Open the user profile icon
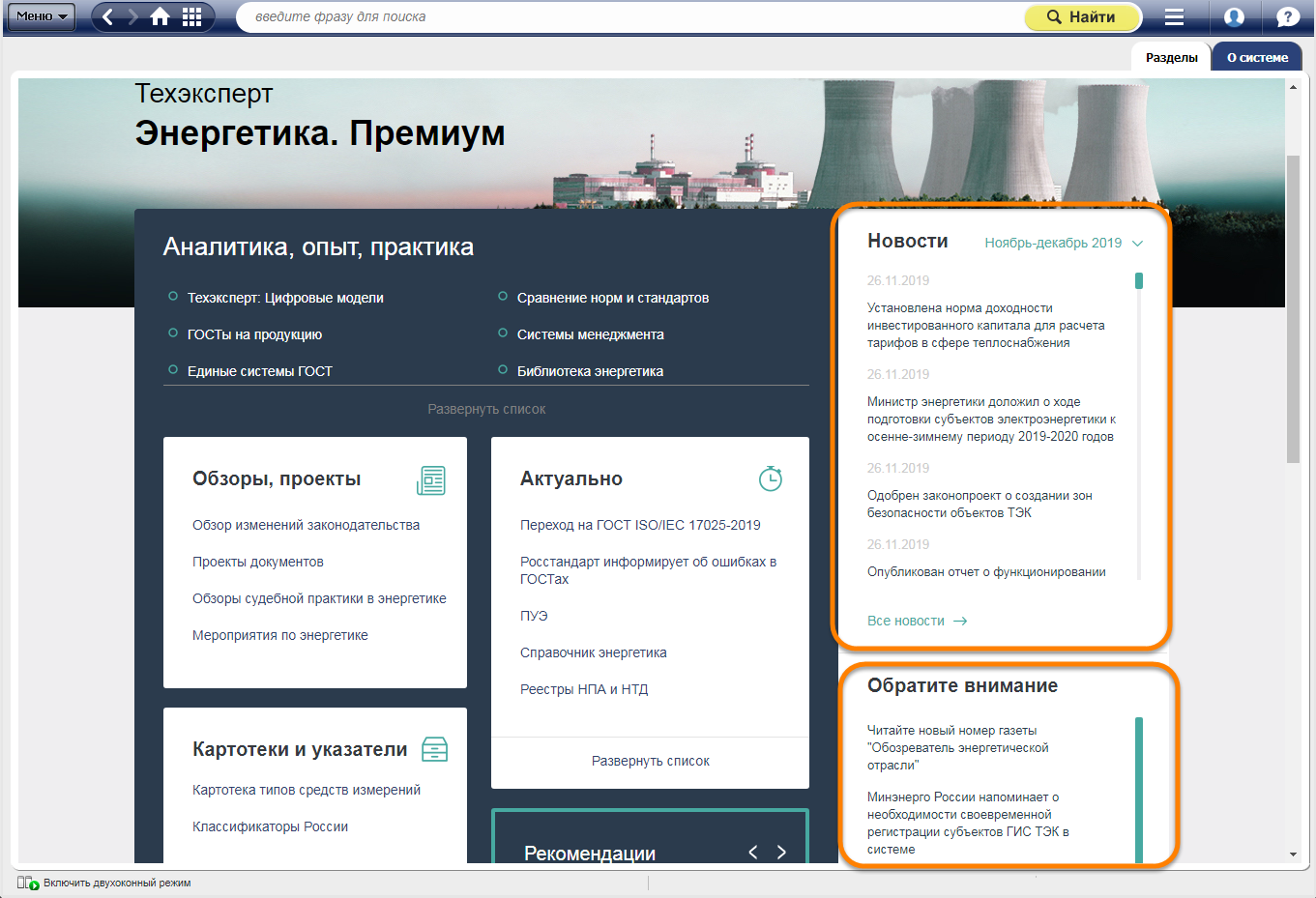This screenshot has width=1316, height=898. coord(1234,16)
